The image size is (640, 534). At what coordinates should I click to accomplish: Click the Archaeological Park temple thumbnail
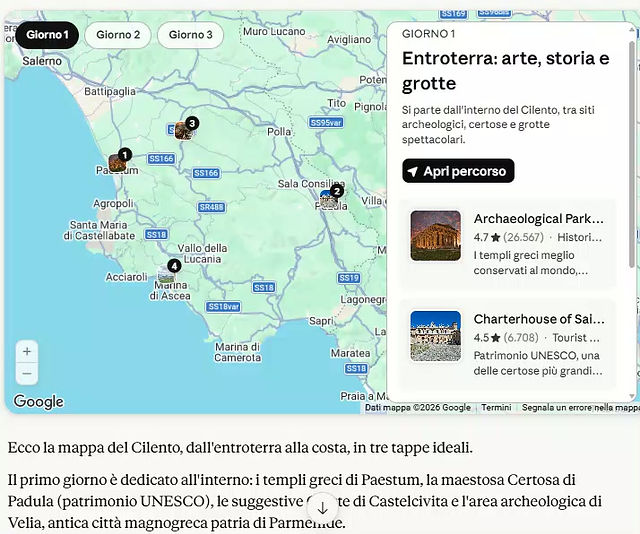tap(436, 236)
